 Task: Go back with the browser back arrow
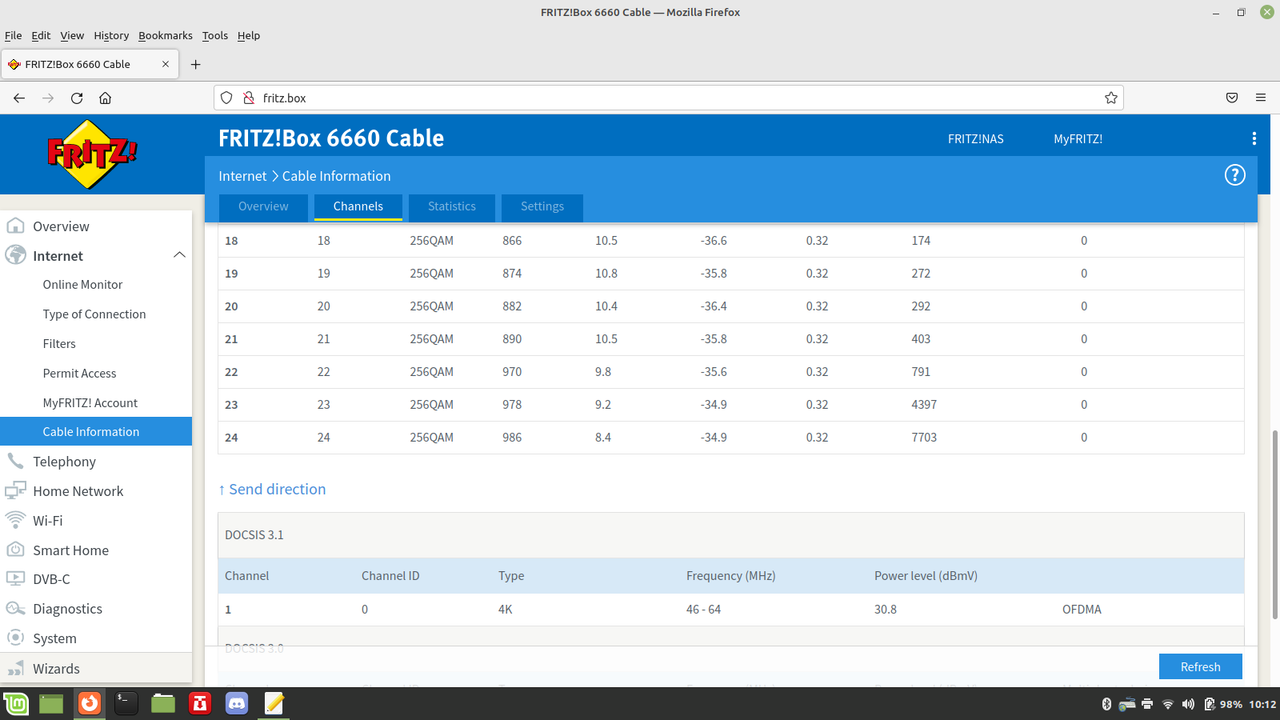coord(19,98)
